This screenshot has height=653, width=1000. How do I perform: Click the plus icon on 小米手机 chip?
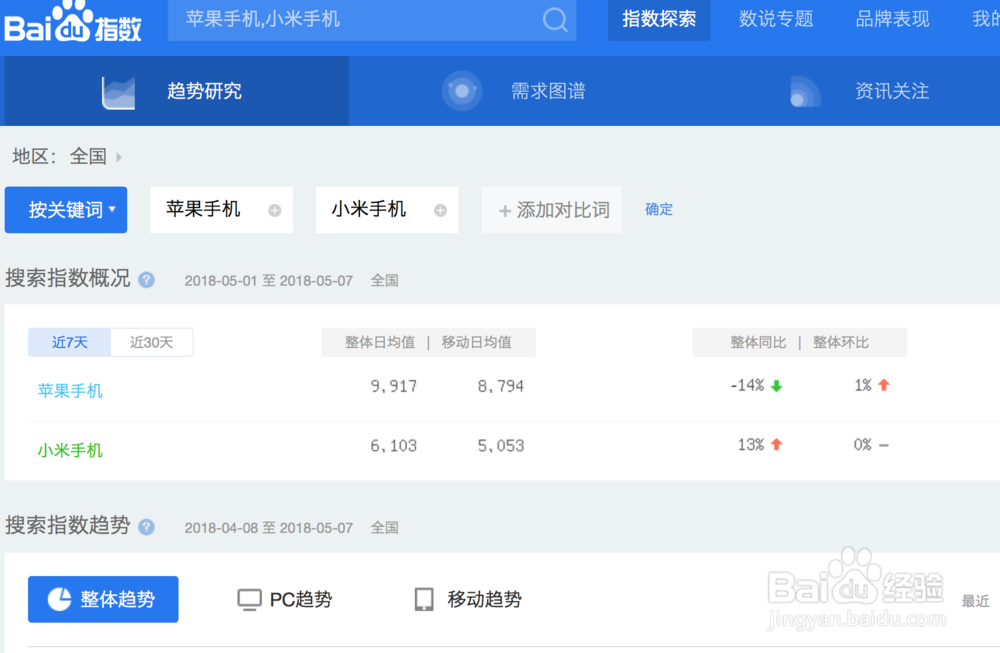click(x=439, y=210)
